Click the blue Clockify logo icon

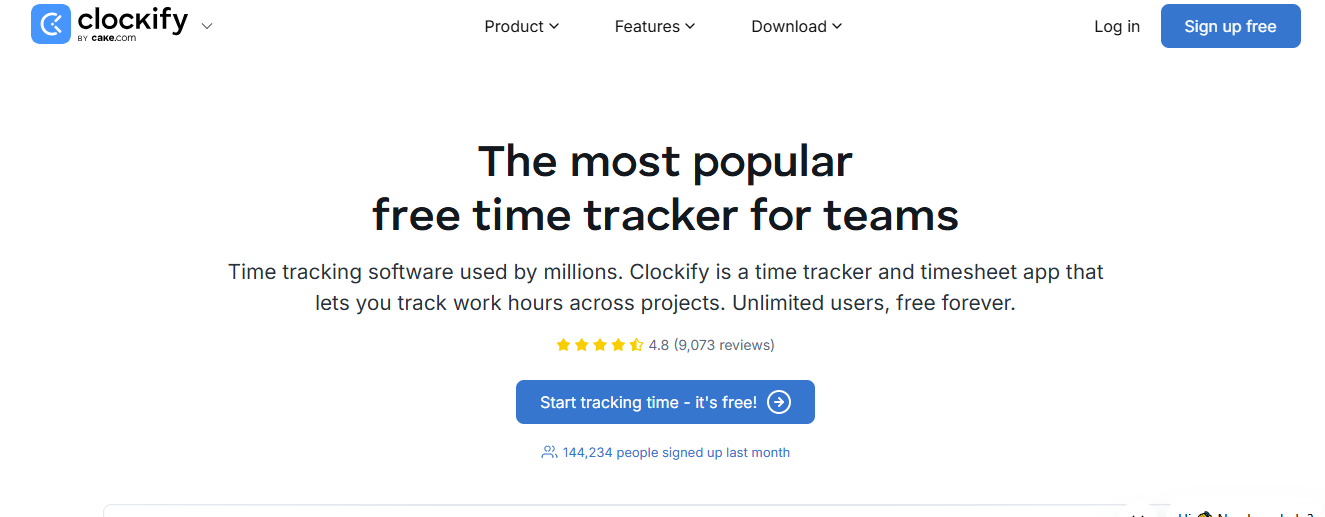pos(51,24)
